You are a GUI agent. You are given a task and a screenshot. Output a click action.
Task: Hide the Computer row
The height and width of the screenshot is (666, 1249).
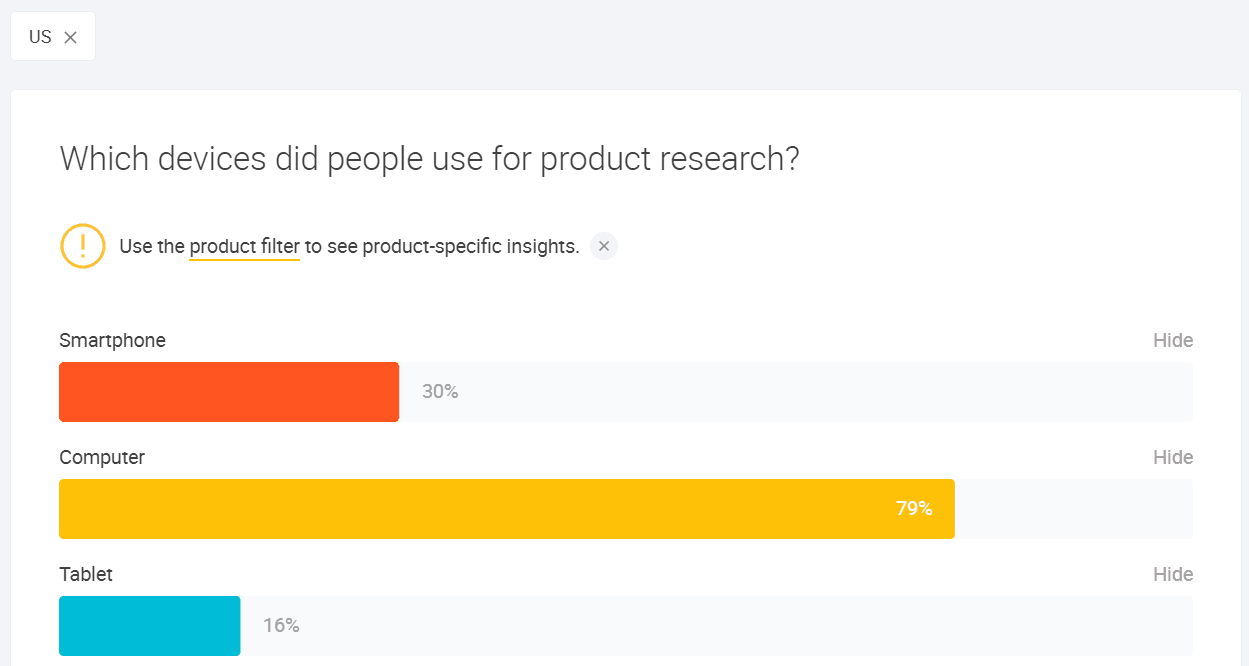point(1172,457)
